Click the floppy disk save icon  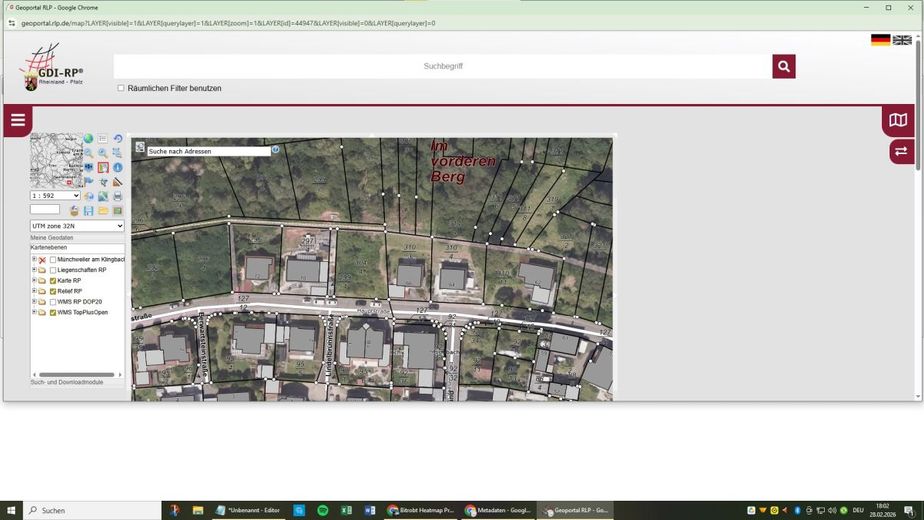pos(88,210)
